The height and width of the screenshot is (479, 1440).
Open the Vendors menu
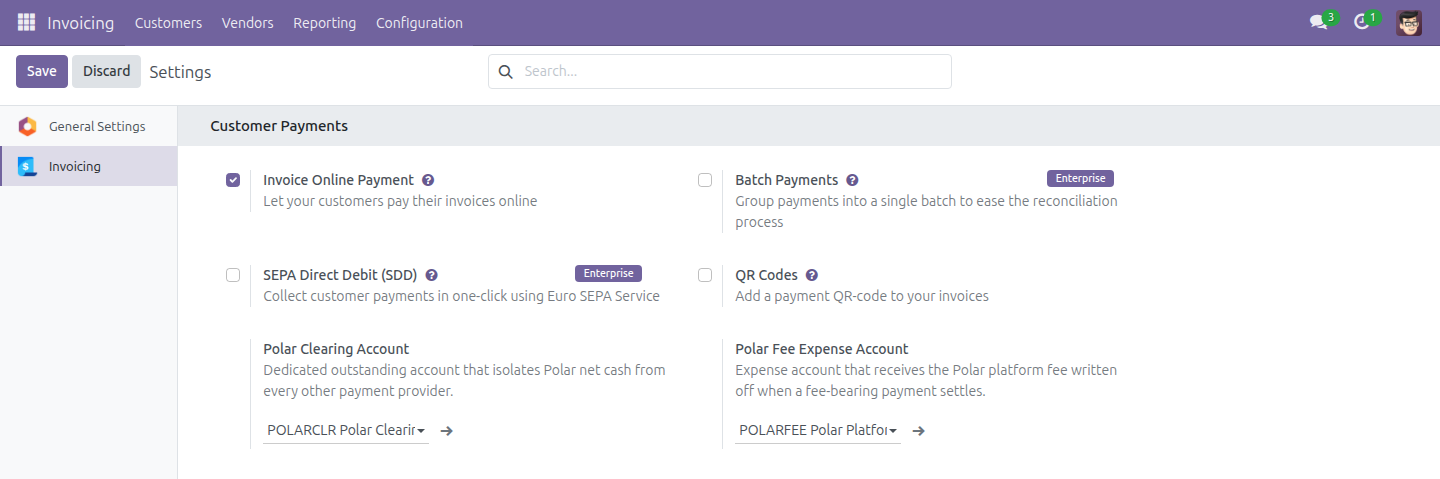pyautogui.click(x=247, y=22)
